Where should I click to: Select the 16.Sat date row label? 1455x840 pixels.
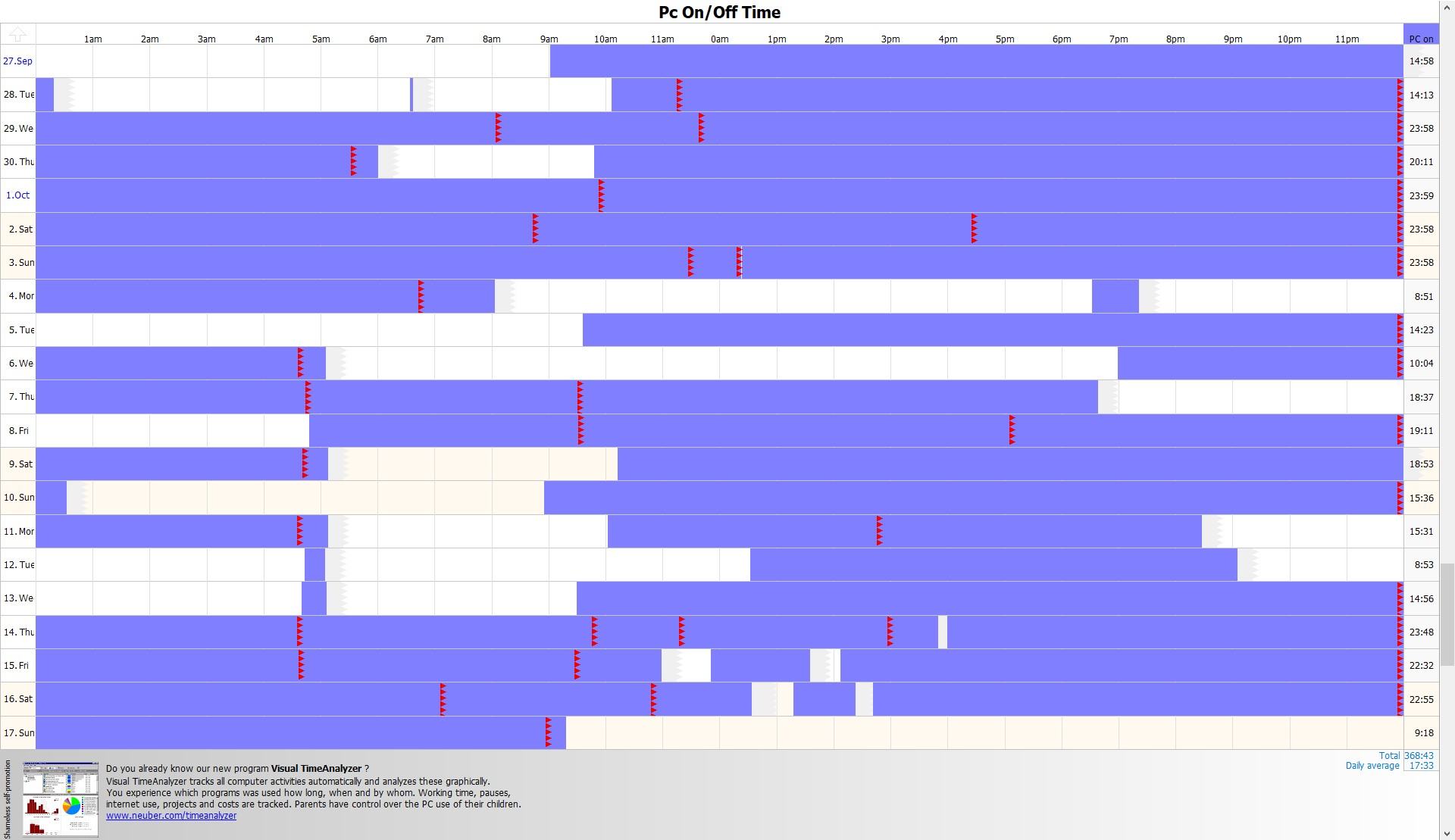[17, 699]
